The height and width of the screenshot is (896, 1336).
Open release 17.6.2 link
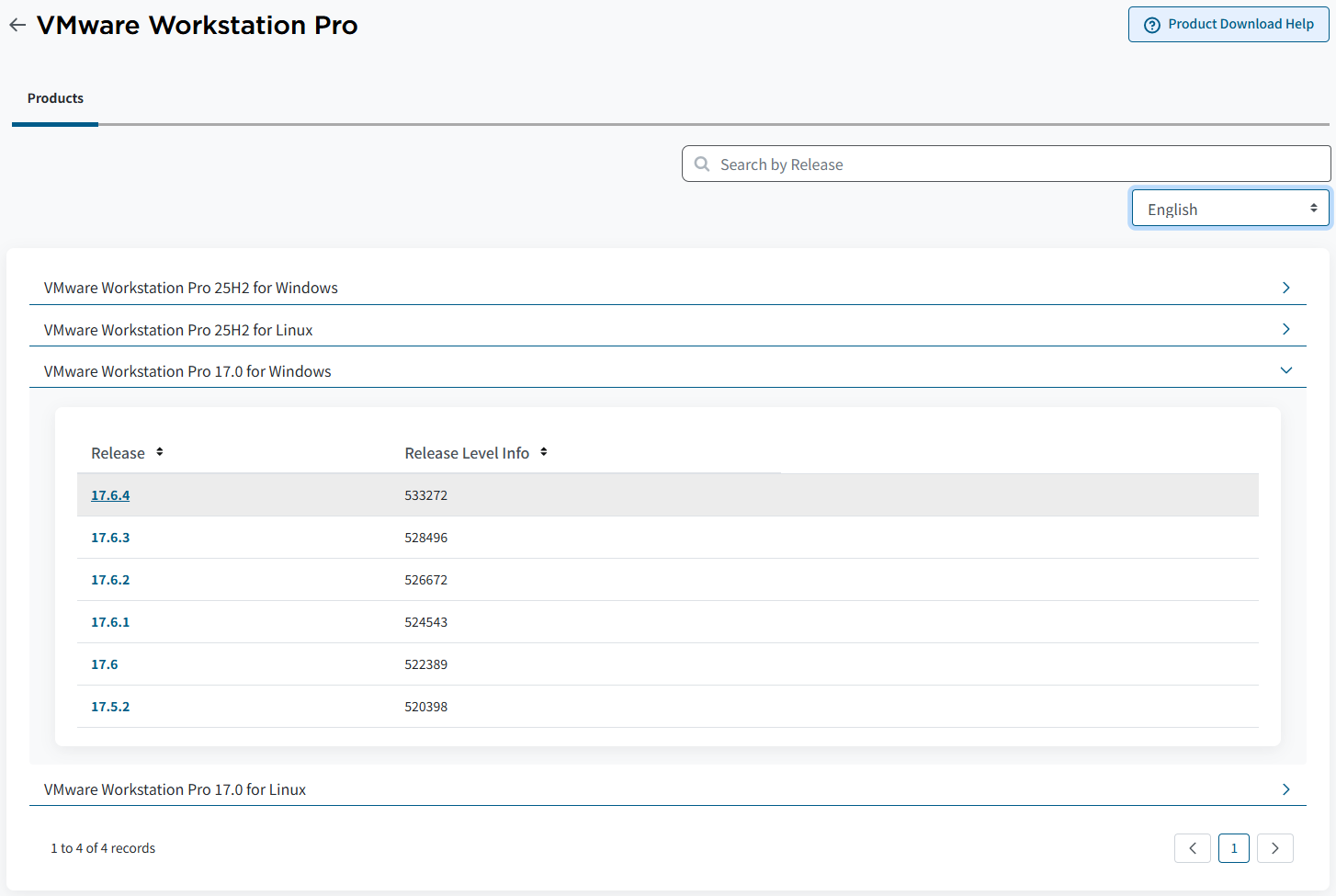(110, 580)
